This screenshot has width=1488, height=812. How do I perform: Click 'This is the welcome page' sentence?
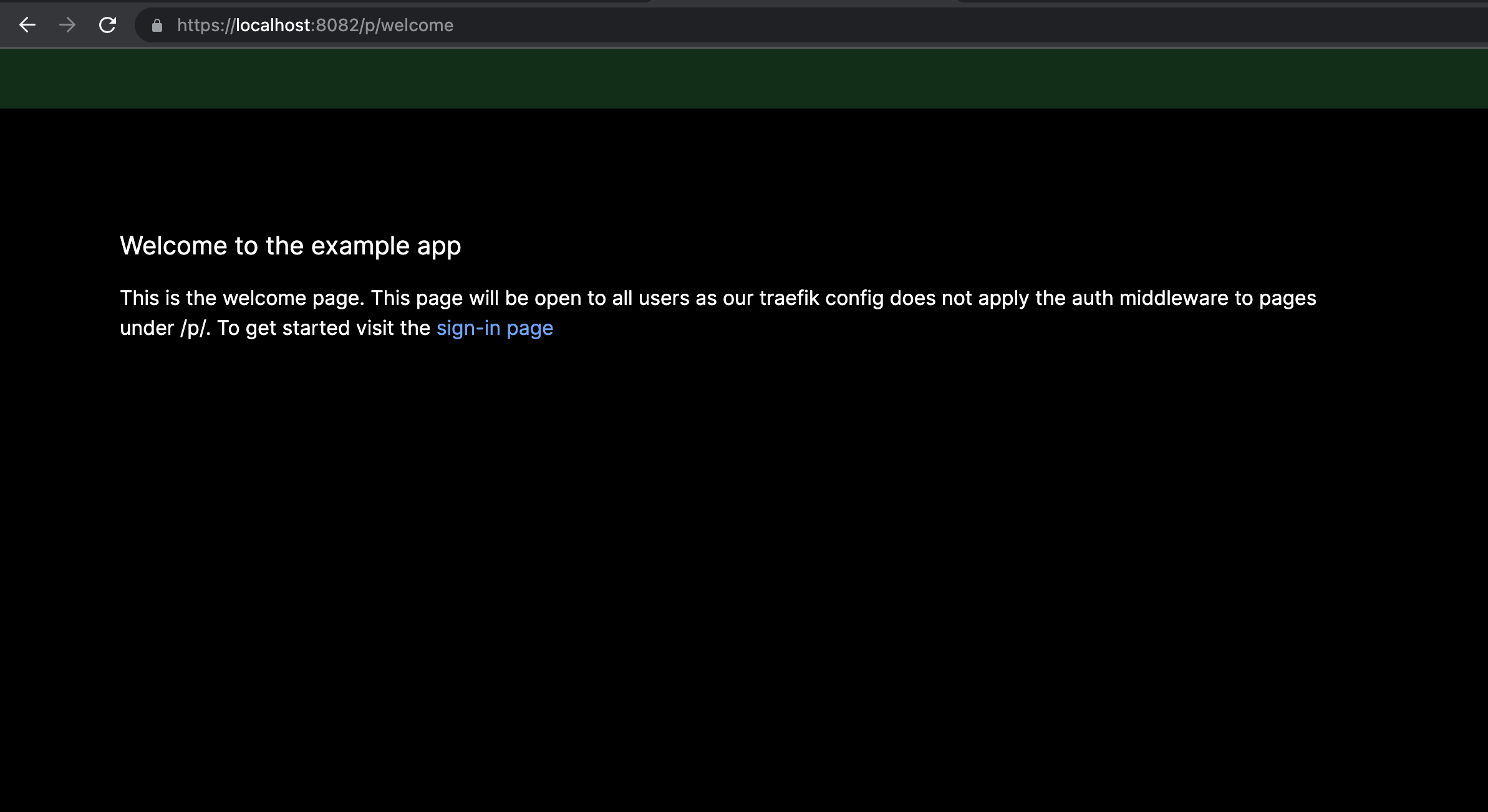pyautogui.click(x=242, y=298)
